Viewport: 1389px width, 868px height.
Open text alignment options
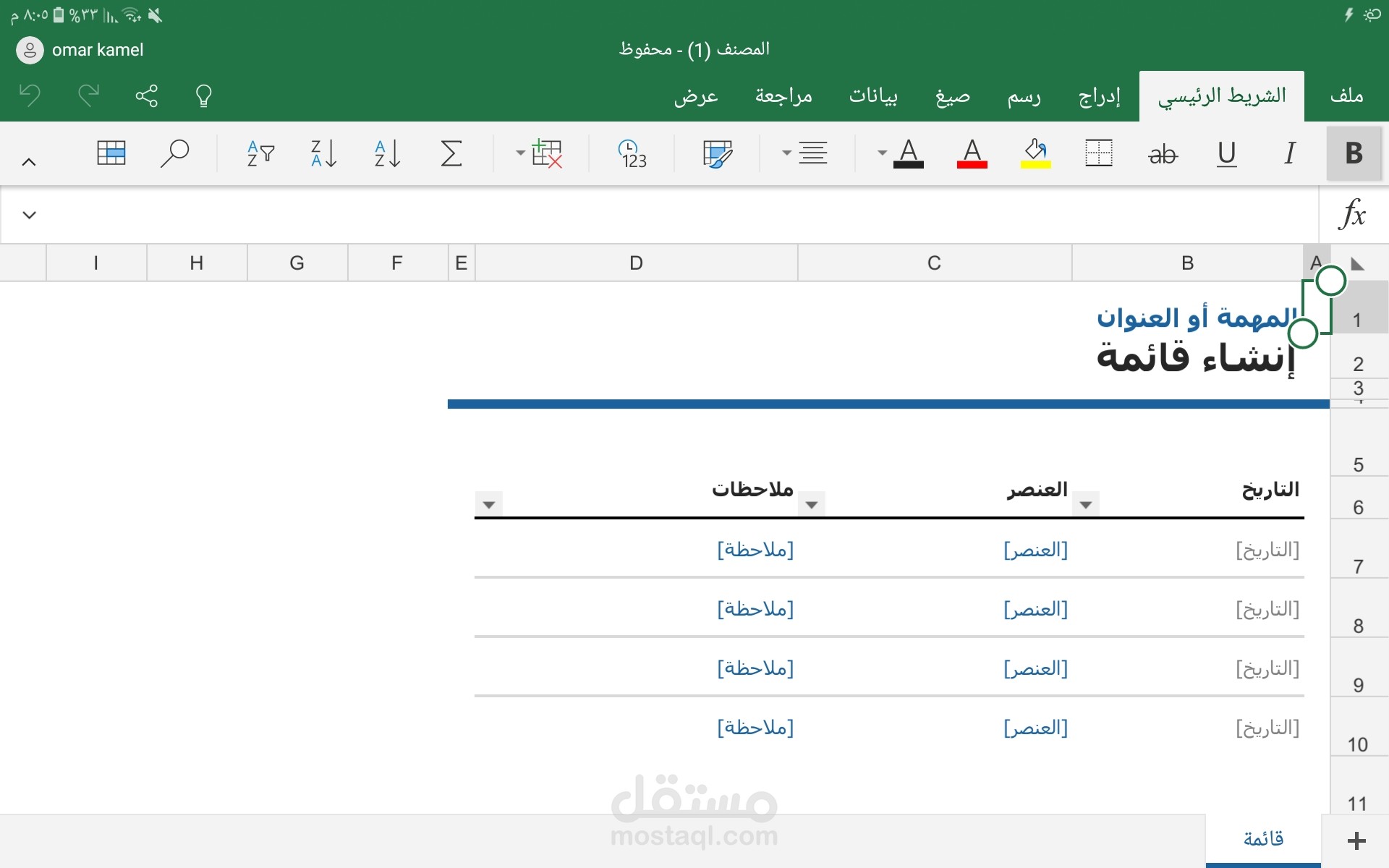coord(813,153)
